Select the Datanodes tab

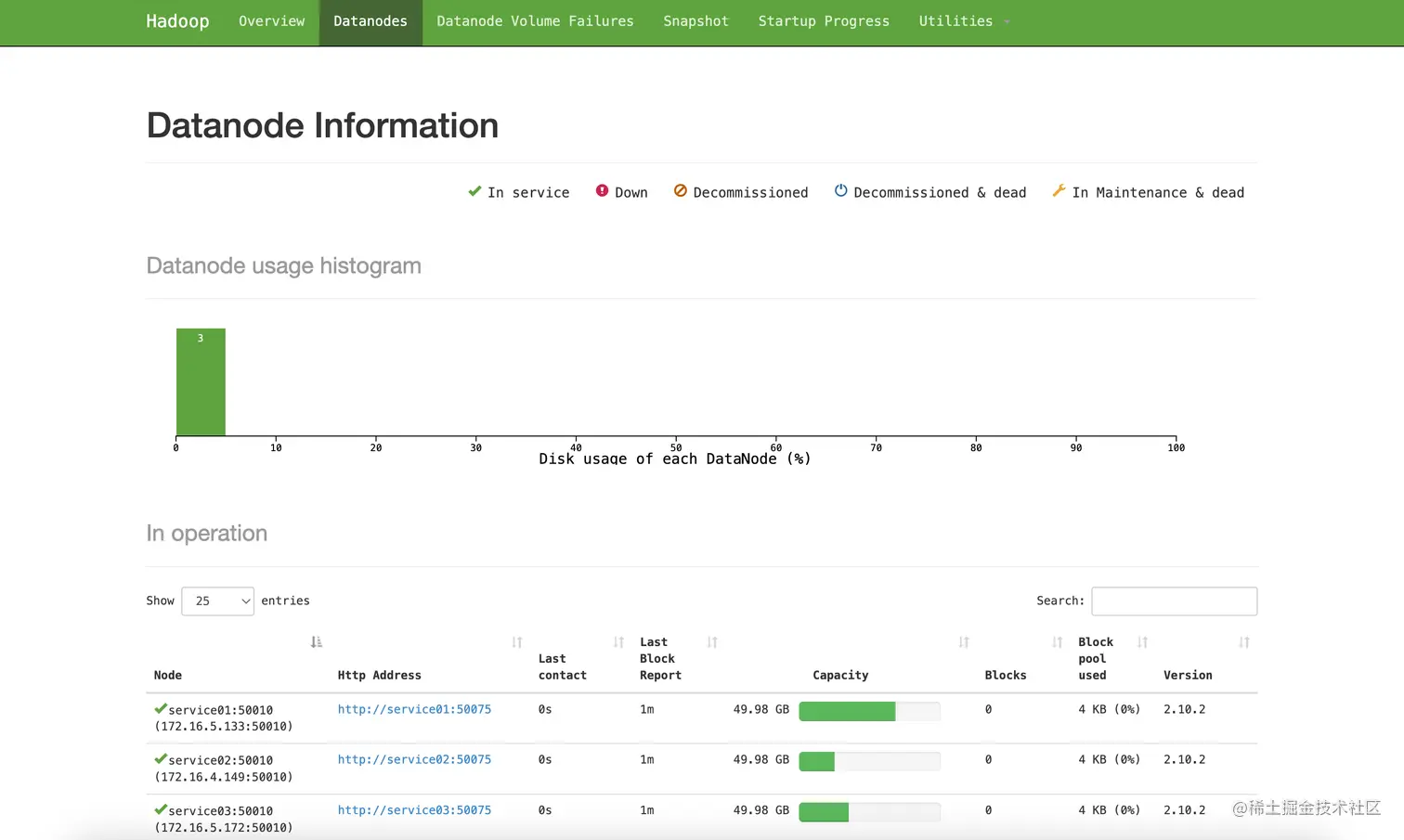370,21
